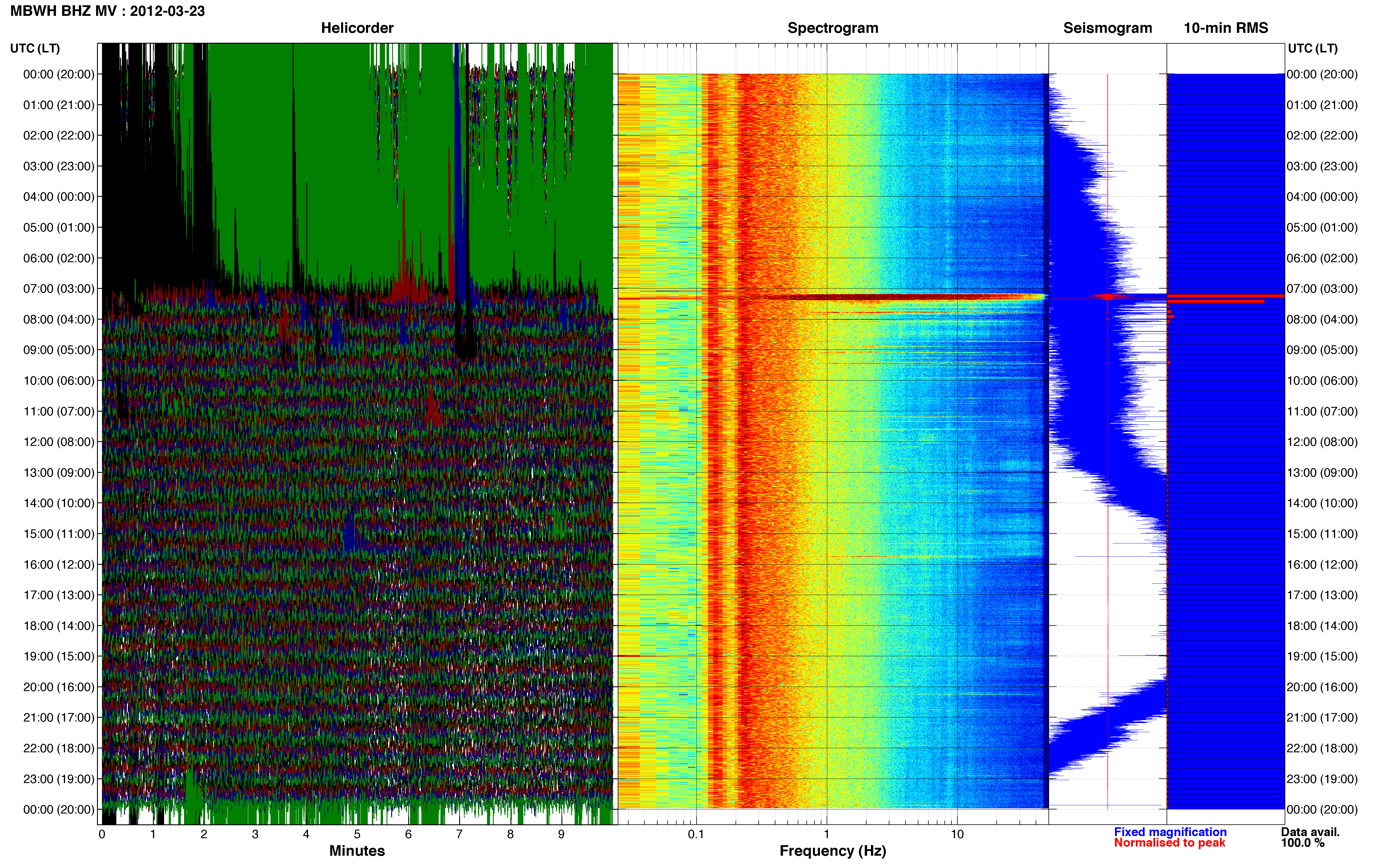Click the 'Helicorder' panel heading
Viewport: 1389px width, 868px height.
(357, 28)
